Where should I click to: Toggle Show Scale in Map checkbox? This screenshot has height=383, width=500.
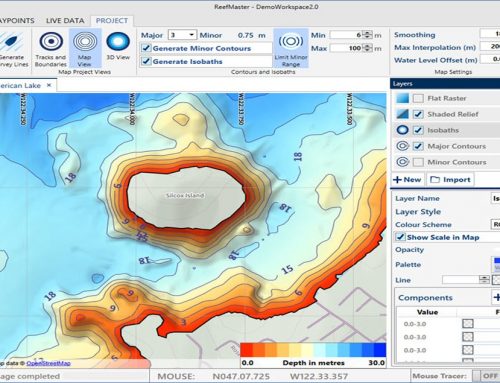pos(400,237)
